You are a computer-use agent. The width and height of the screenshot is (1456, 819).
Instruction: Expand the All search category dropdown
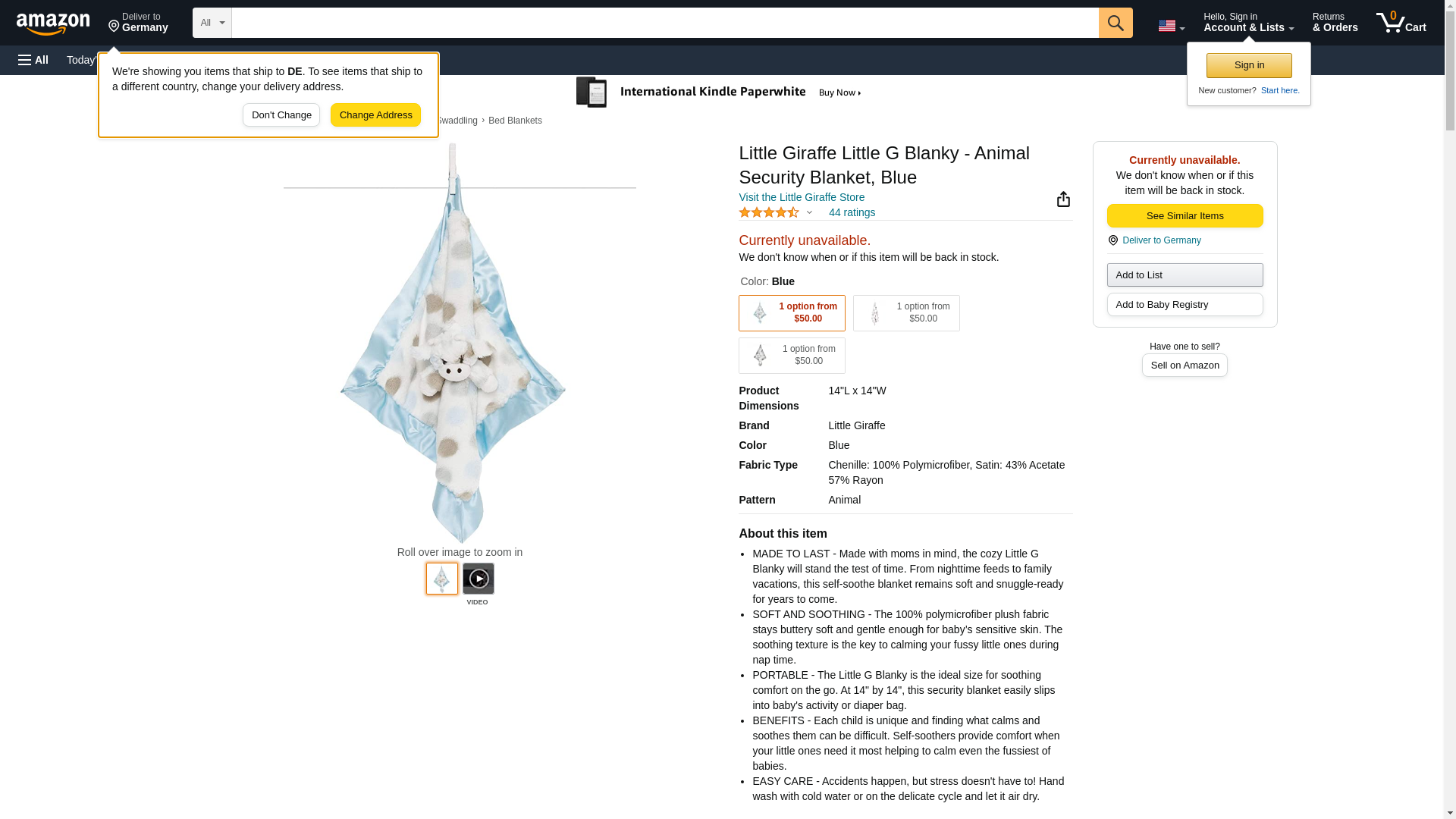click(212, 23)
